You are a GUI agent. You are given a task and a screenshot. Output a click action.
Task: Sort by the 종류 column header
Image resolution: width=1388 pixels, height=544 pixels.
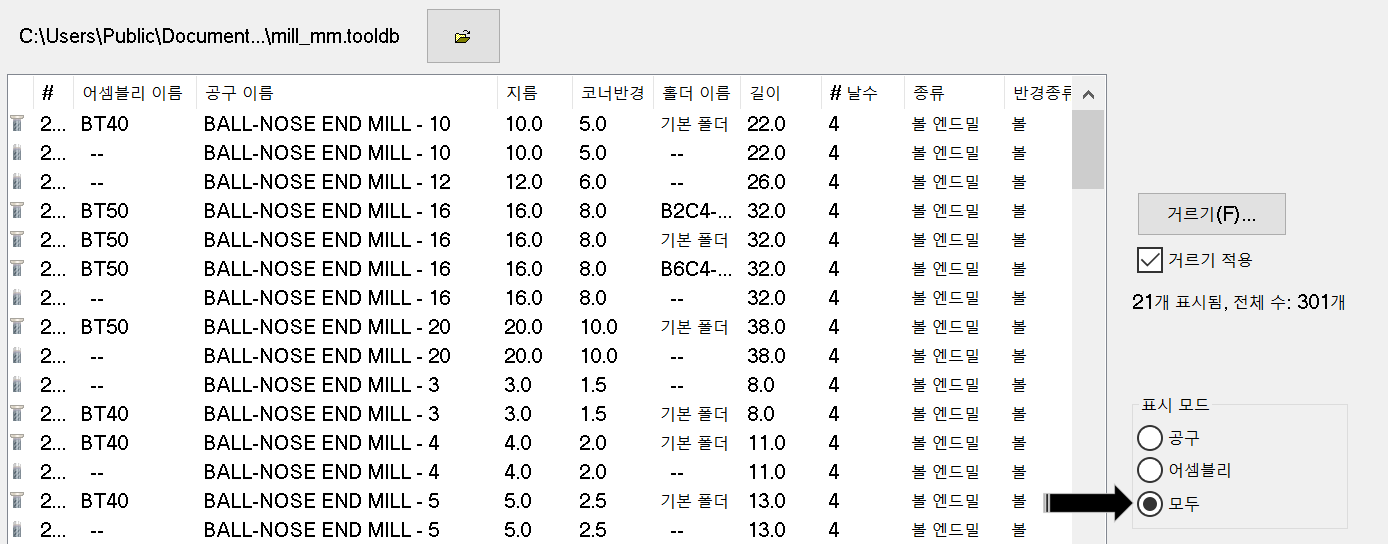click(953, 93)
